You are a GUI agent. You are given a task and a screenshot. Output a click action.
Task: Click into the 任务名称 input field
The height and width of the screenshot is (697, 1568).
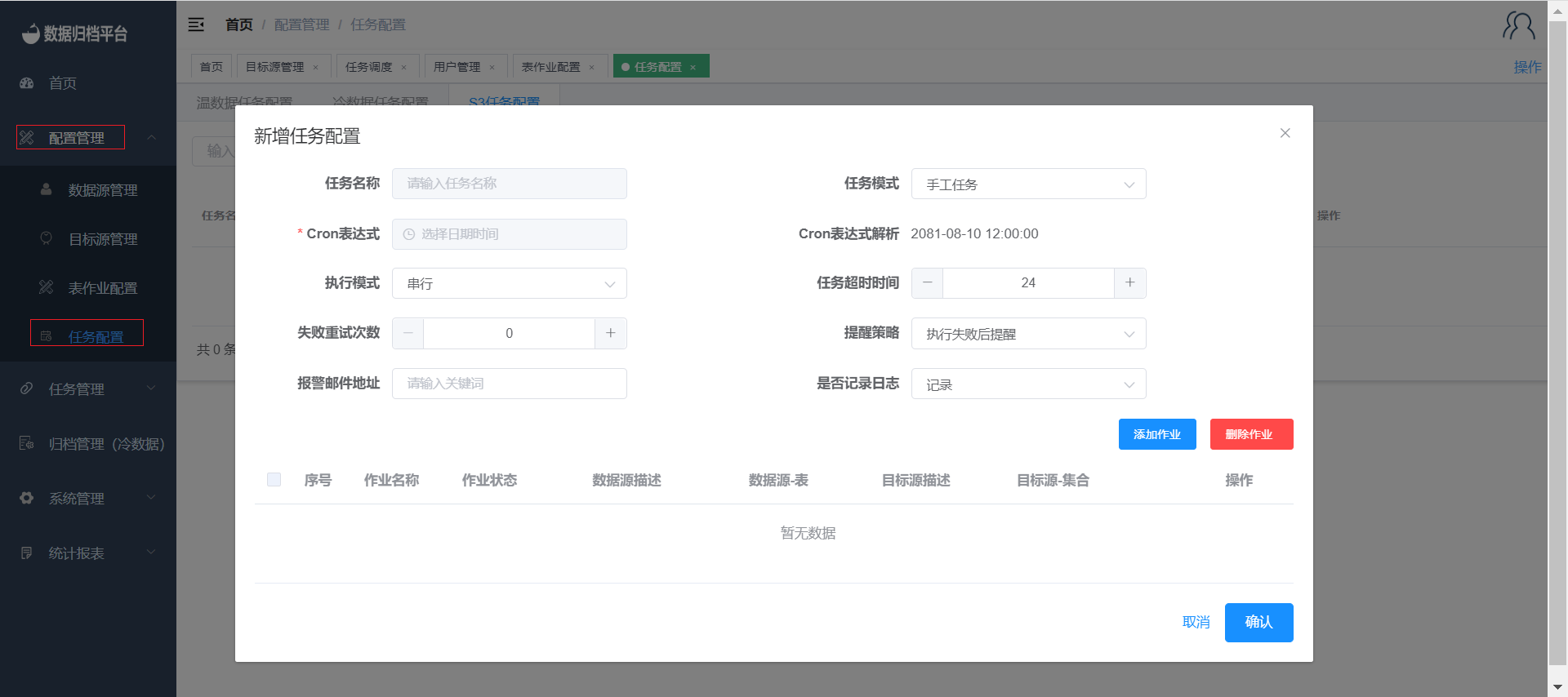coord(510,184)
